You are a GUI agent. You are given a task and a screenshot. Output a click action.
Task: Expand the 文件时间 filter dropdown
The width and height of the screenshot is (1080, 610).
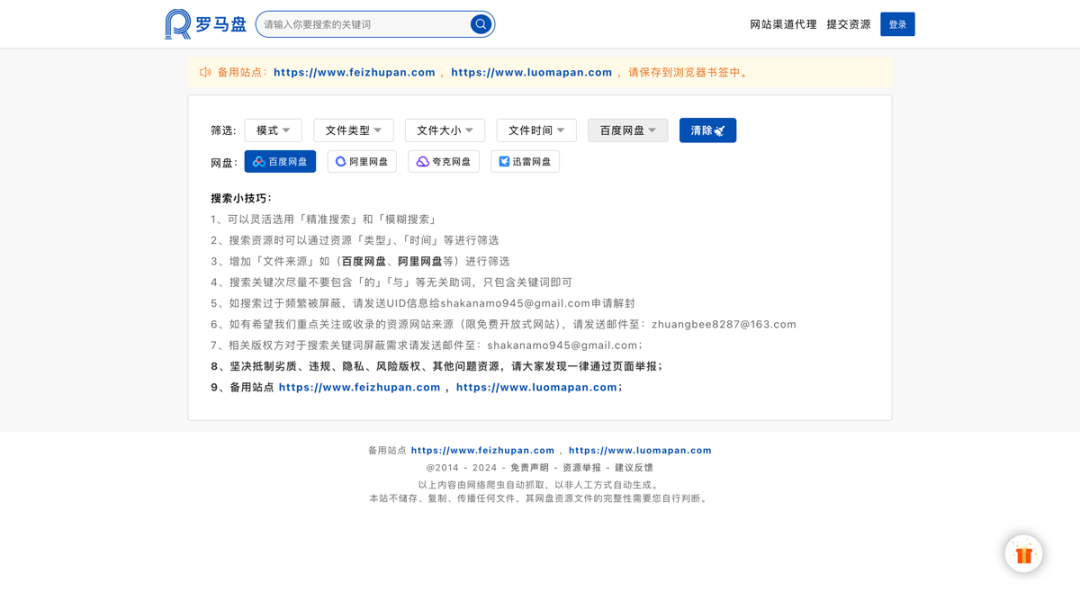click(x=537, y=130)
